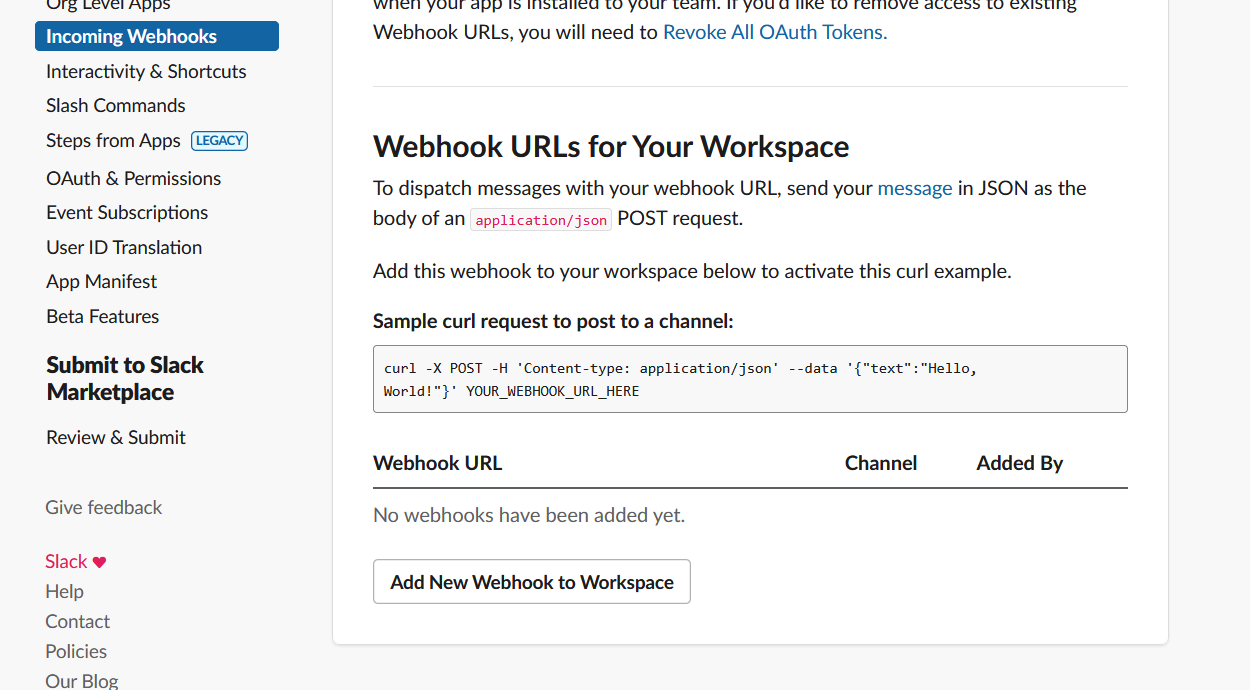Open Slash Commands page
The height and width of the screenshot is (690, 1250).
pos(116,106)
